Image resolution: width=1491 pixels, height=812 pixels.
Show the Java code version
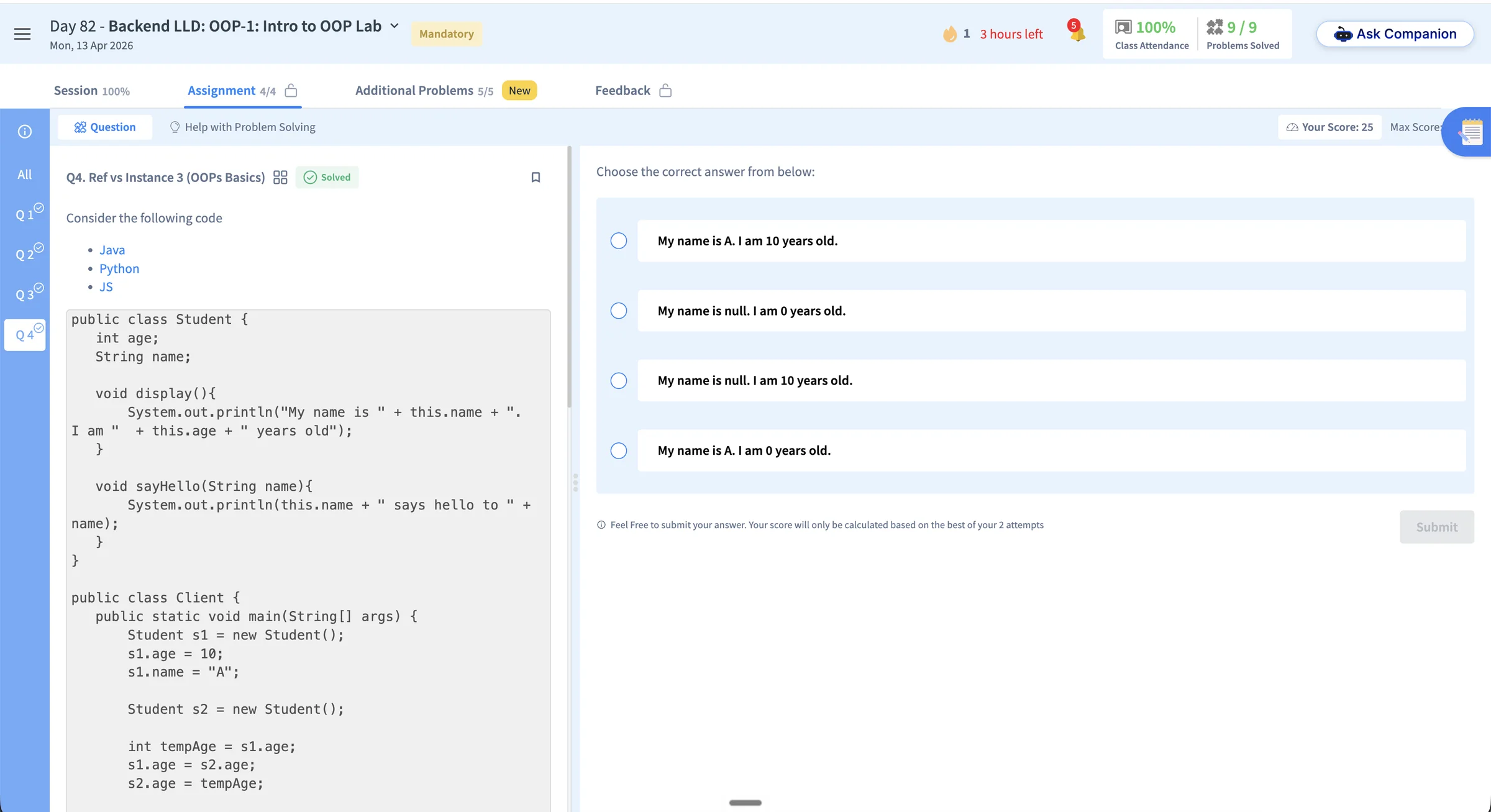click(112, 250)
